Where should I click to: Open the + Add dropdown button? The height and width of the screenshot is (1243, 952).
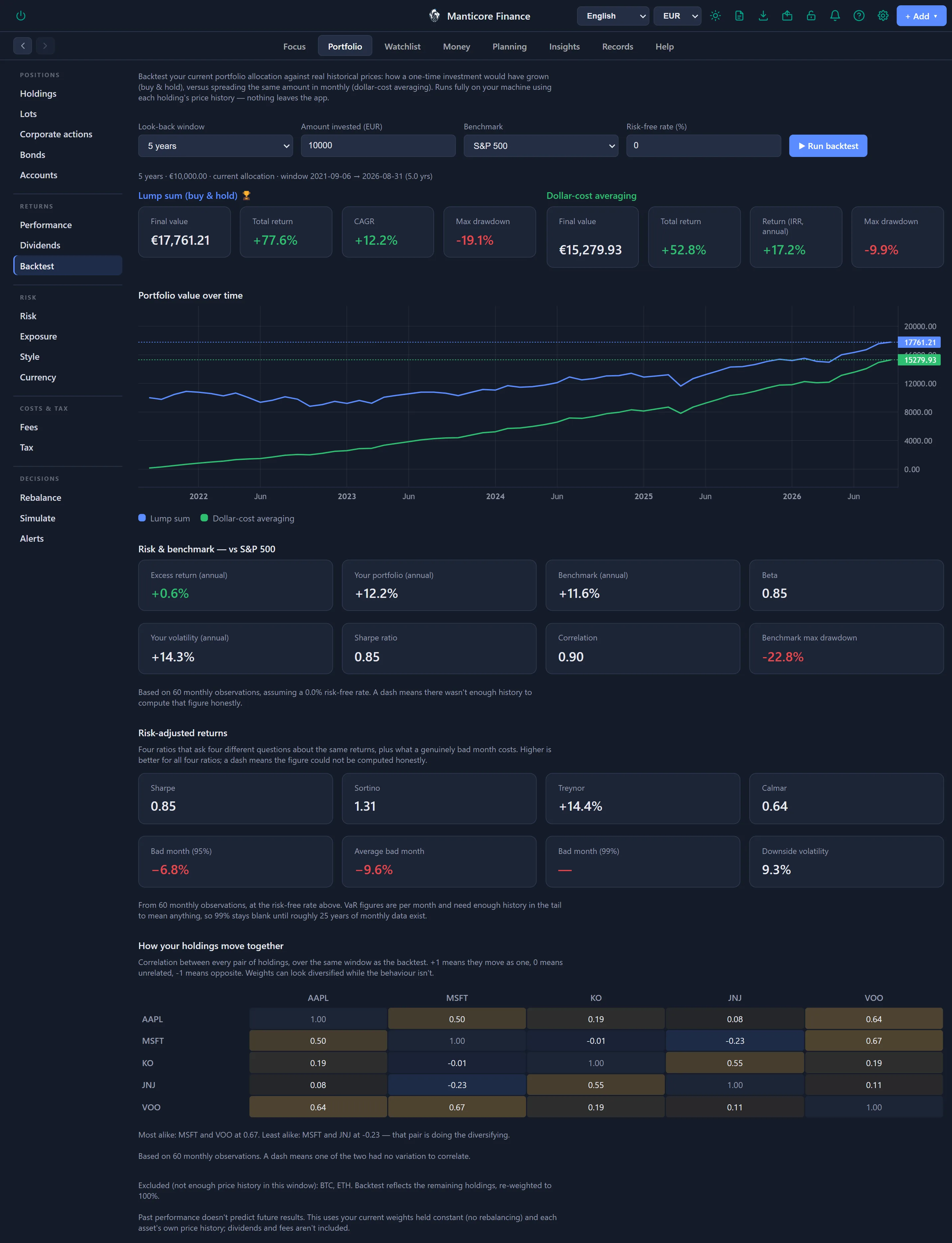coord(921,16)
